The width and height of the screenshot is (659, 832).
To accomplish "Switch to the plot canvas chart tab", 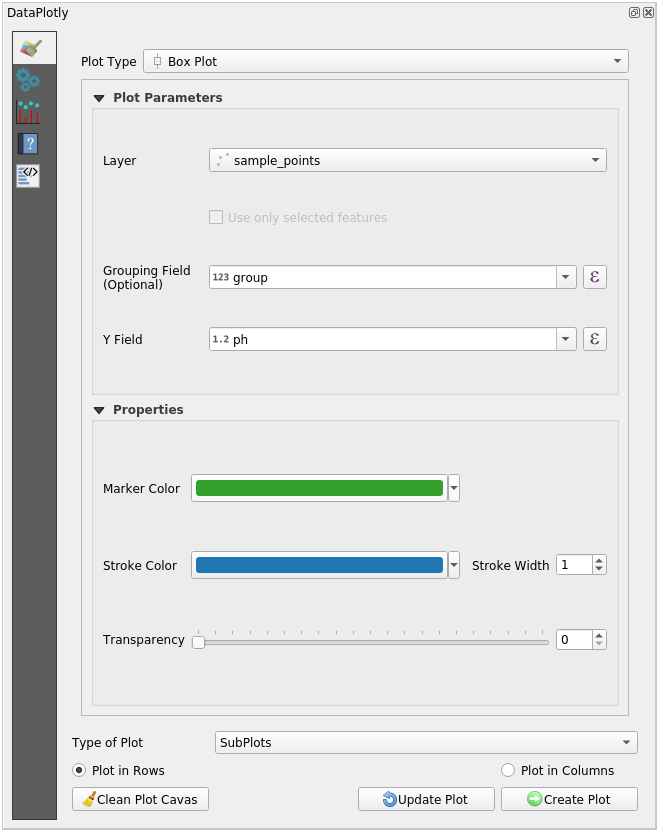I will pyautogui.click(x=28, y=112).
